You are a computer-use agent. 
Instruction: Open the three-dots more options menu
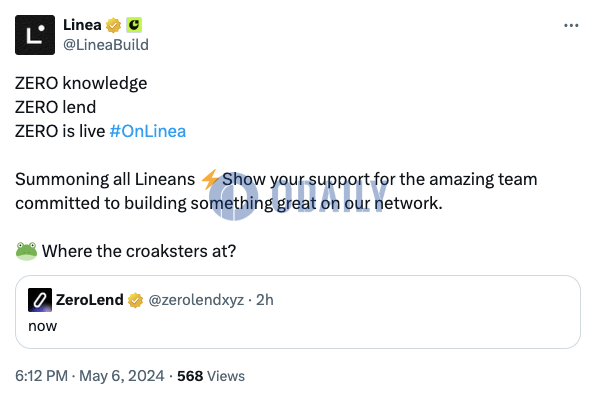(x=571, y=26)
